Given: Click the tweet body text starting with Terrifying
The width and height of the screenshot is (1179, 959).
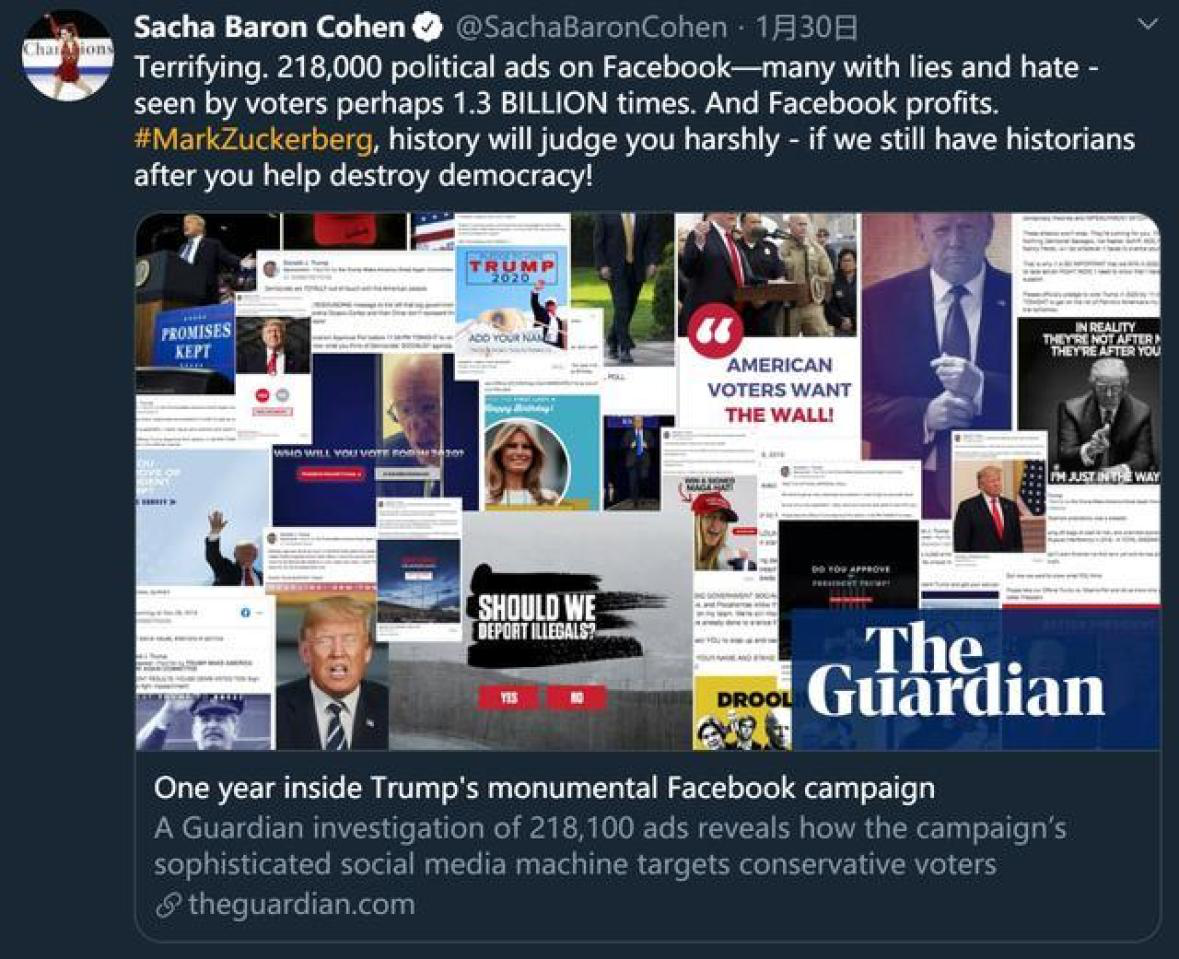Looking at the screenshot, I should pos(634,121).
